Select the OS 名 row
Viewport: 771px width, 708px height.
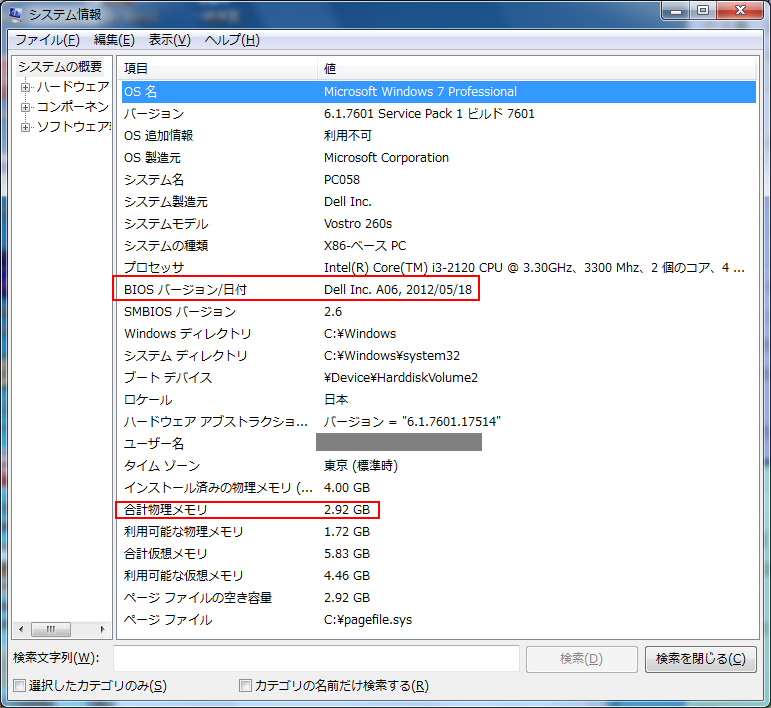439,92
